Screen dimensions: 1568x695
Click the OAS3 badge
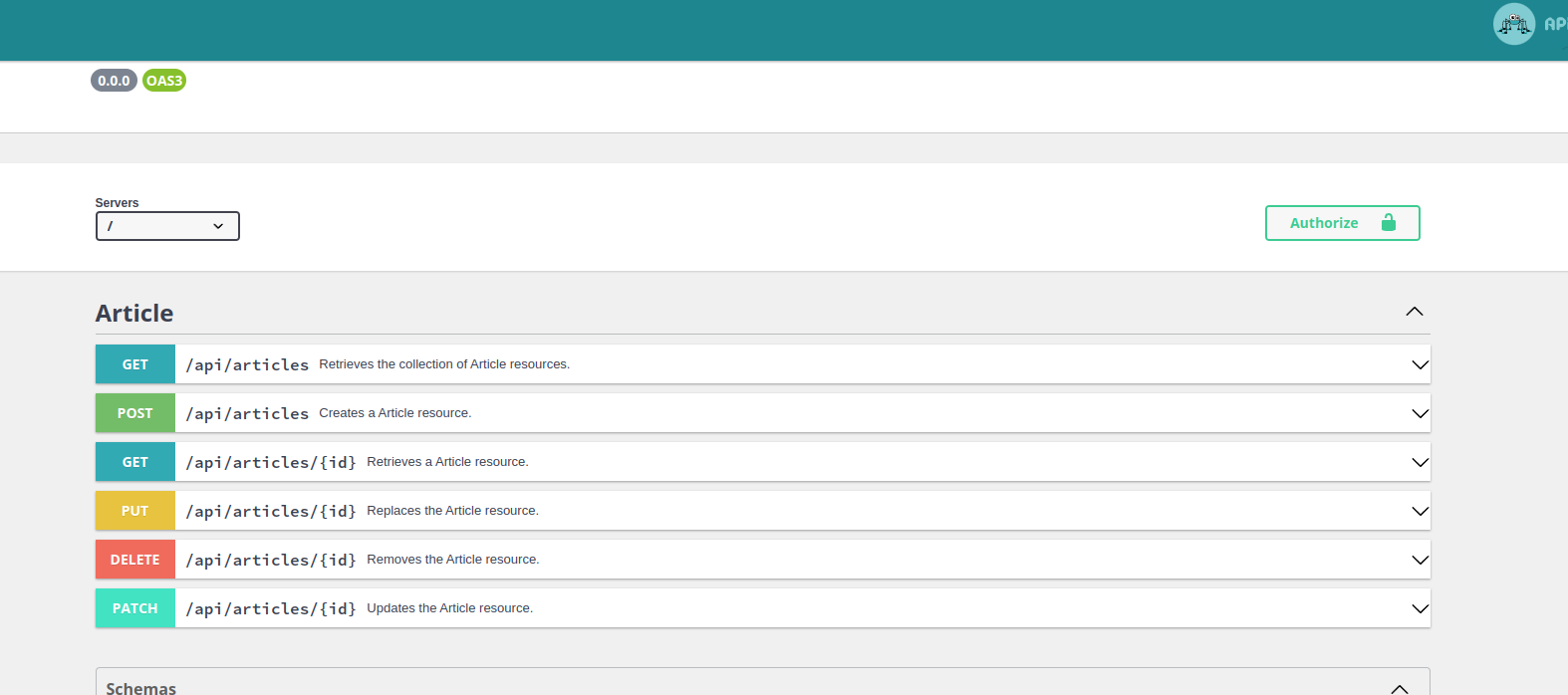(x=164, y=81)
